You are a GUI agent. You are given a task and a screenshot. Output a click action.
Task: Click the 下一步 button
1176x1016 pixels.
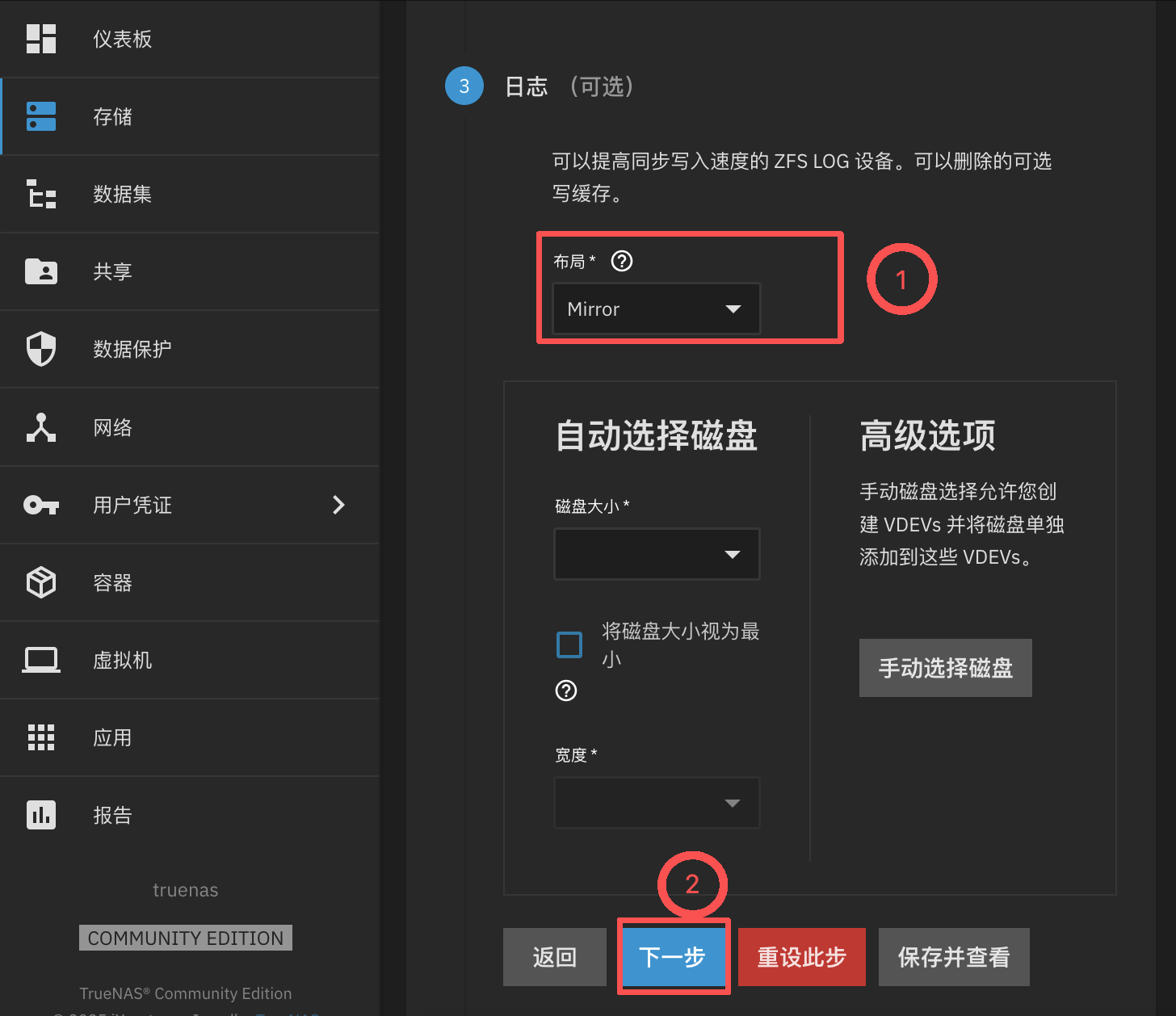[x=672, y=957]
